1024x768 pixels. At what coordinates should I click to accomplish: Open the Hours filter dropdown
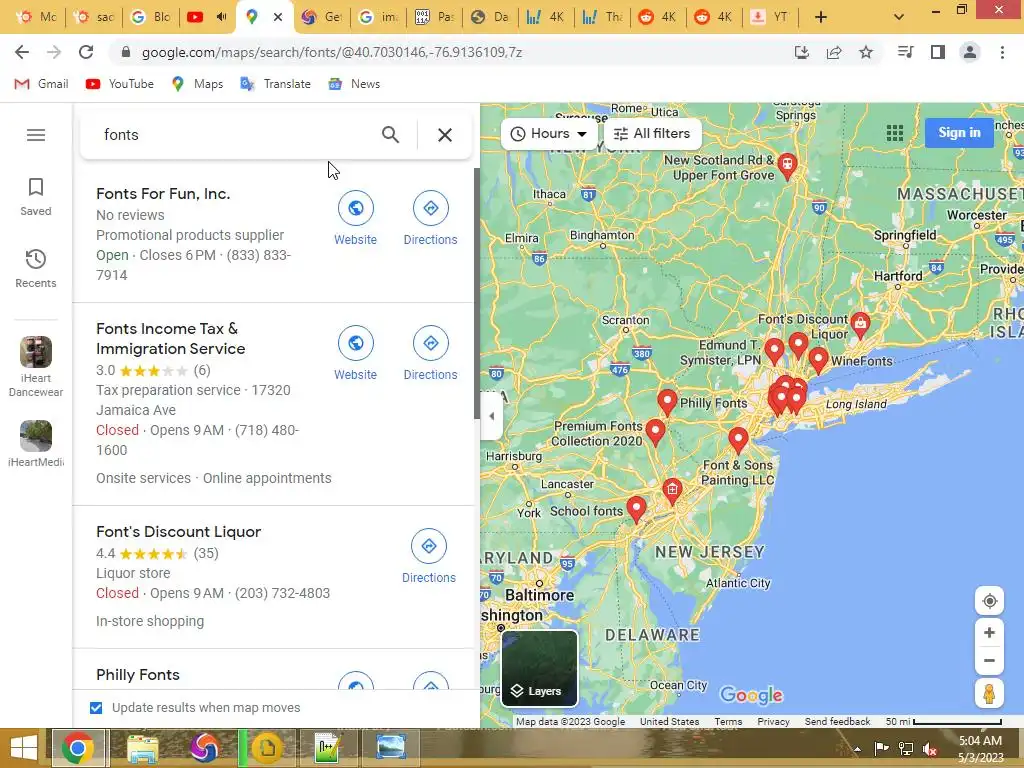549,134
